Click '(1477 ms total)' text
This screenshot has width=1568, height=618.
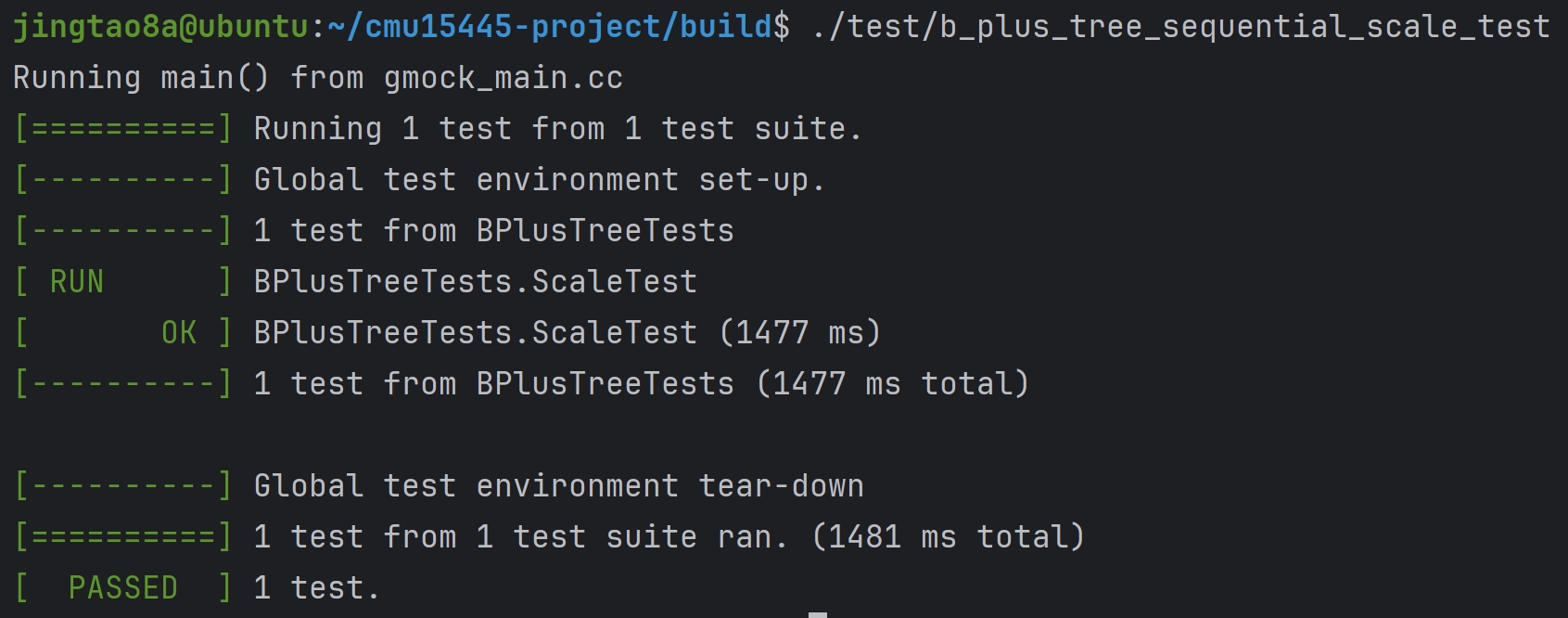[x=893, y=384]
